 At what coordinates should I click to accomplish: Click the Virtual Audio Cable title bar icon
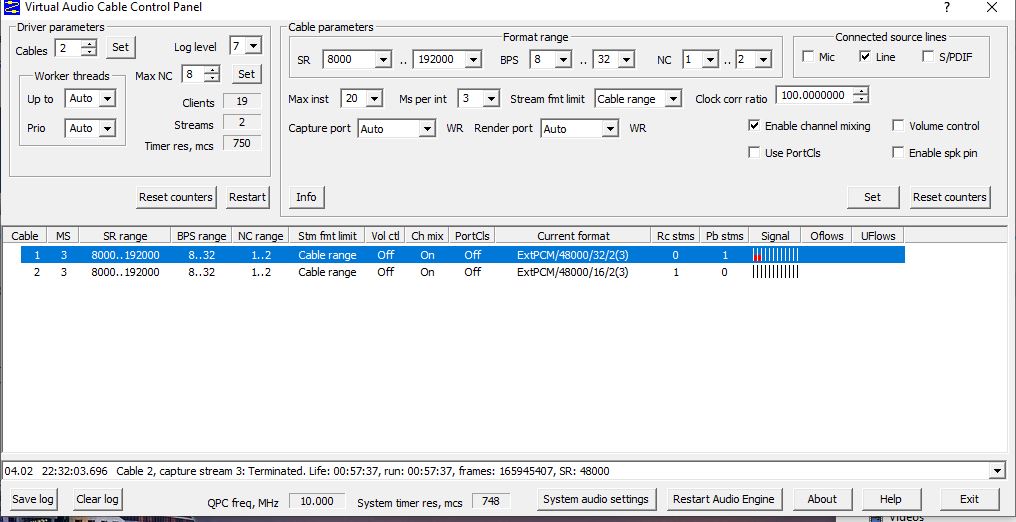(x=10, y=8)
